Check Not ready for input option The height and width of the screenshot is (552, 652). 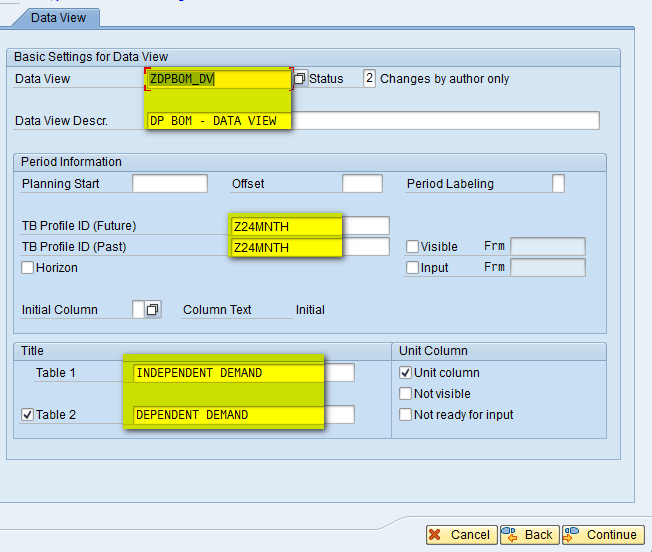[405, 414]
